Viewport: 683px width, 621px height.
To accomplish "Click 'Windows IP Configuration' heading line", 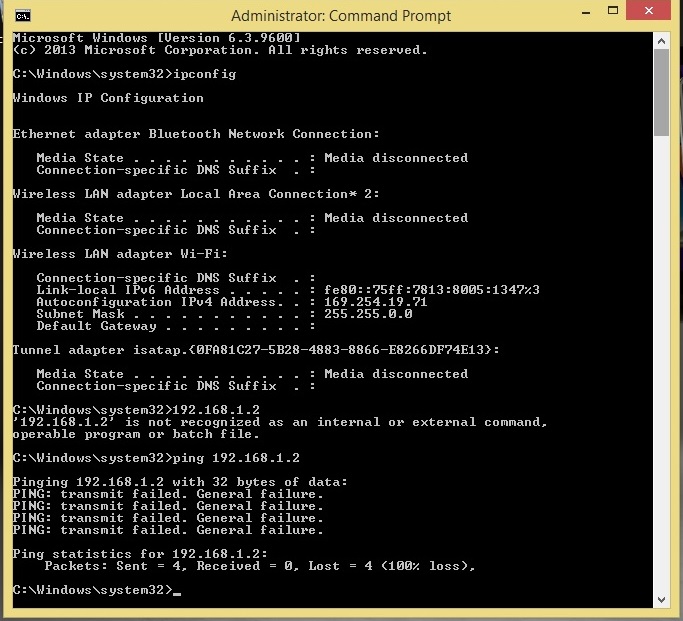I will click(108, 98).
